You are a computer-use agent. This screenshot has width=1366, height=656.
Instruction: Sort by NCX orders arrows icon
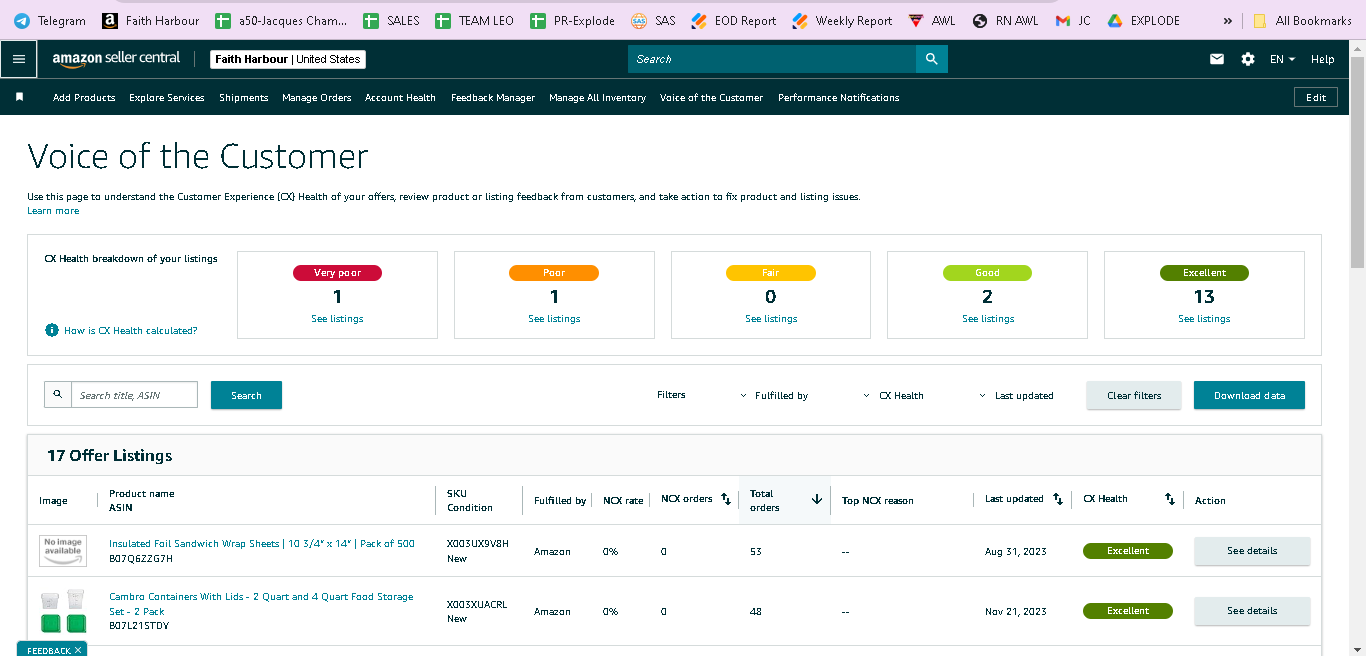[x=726, y=499]
